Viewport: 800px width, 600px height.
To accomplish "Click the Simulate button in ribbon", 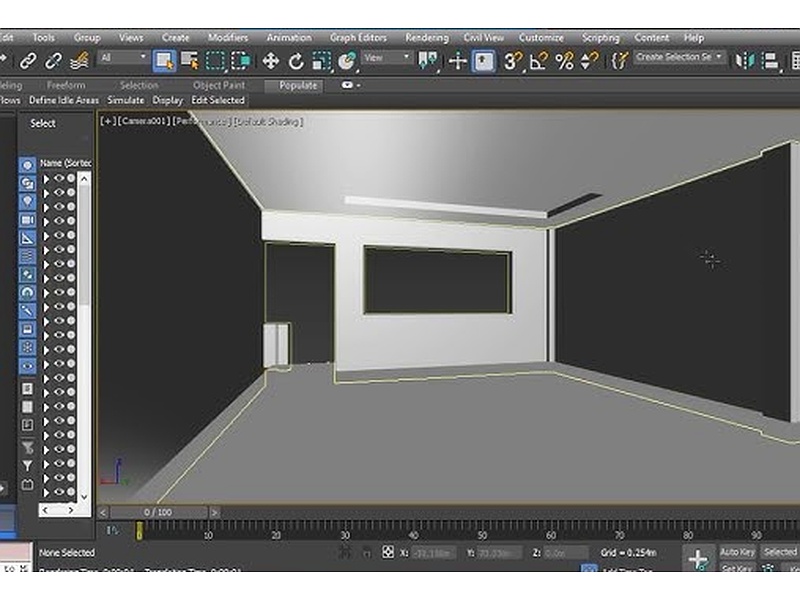I will 126,100.
